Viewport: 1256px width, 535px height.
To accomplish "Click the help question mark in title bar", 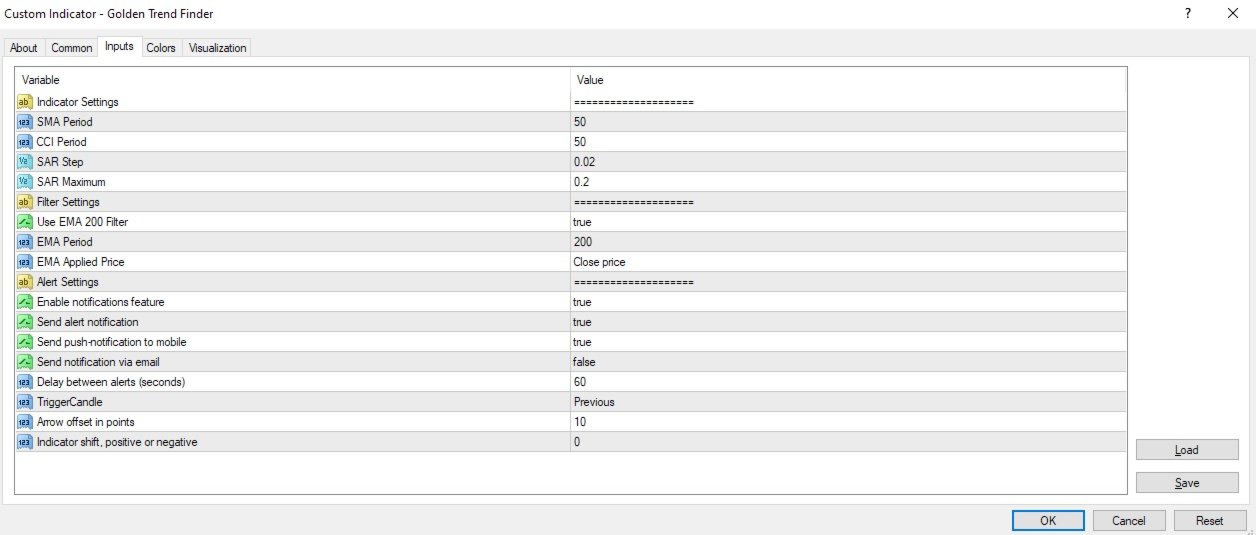I will pyautogui.click(x=1187, y=13).
